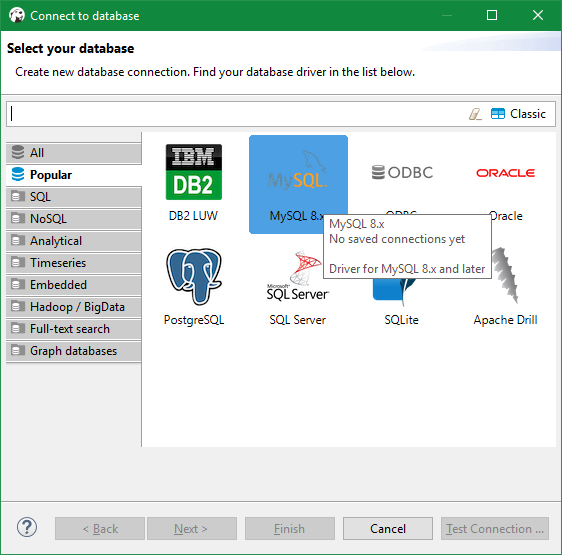Select the SQL Server database icon
The height and width of the screenshot is (555, 562).
[x=298, y=276]
